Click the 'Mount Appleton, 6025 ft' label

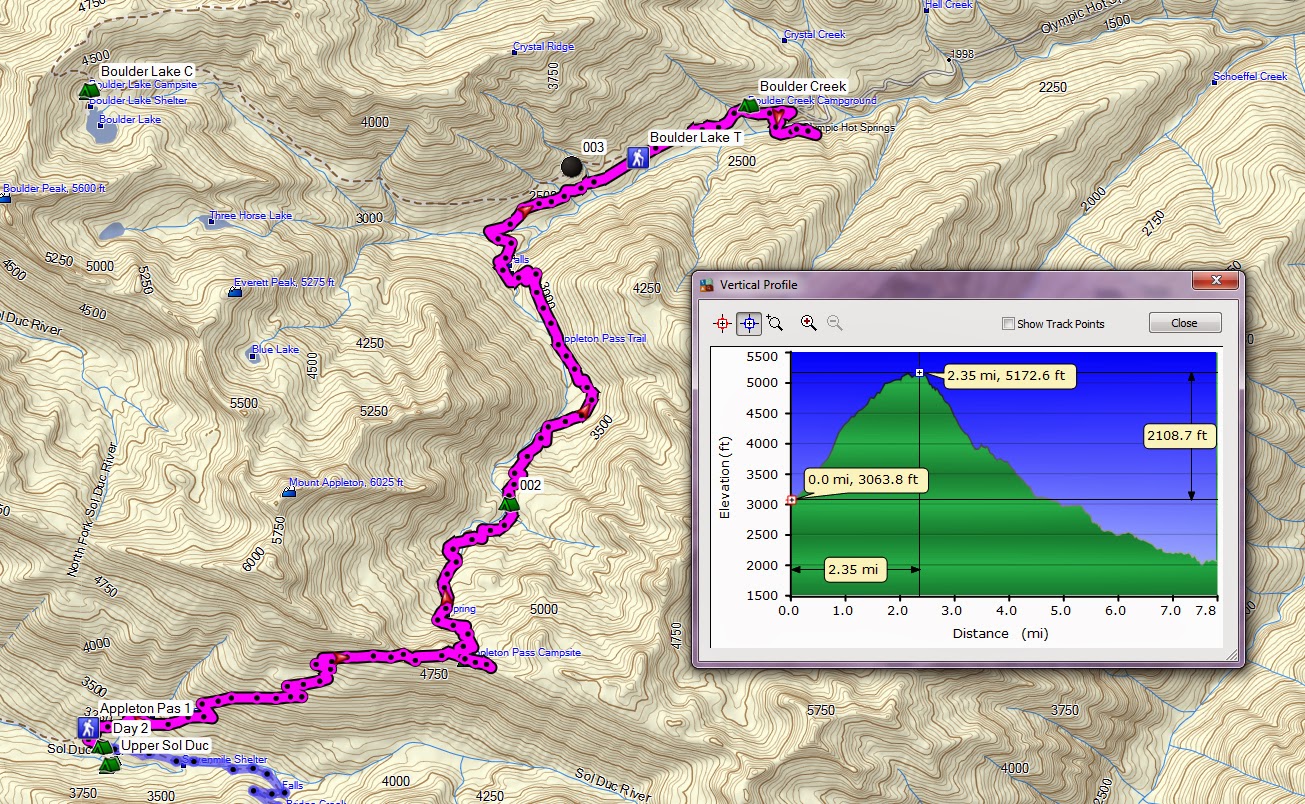[x=346, y=482]
